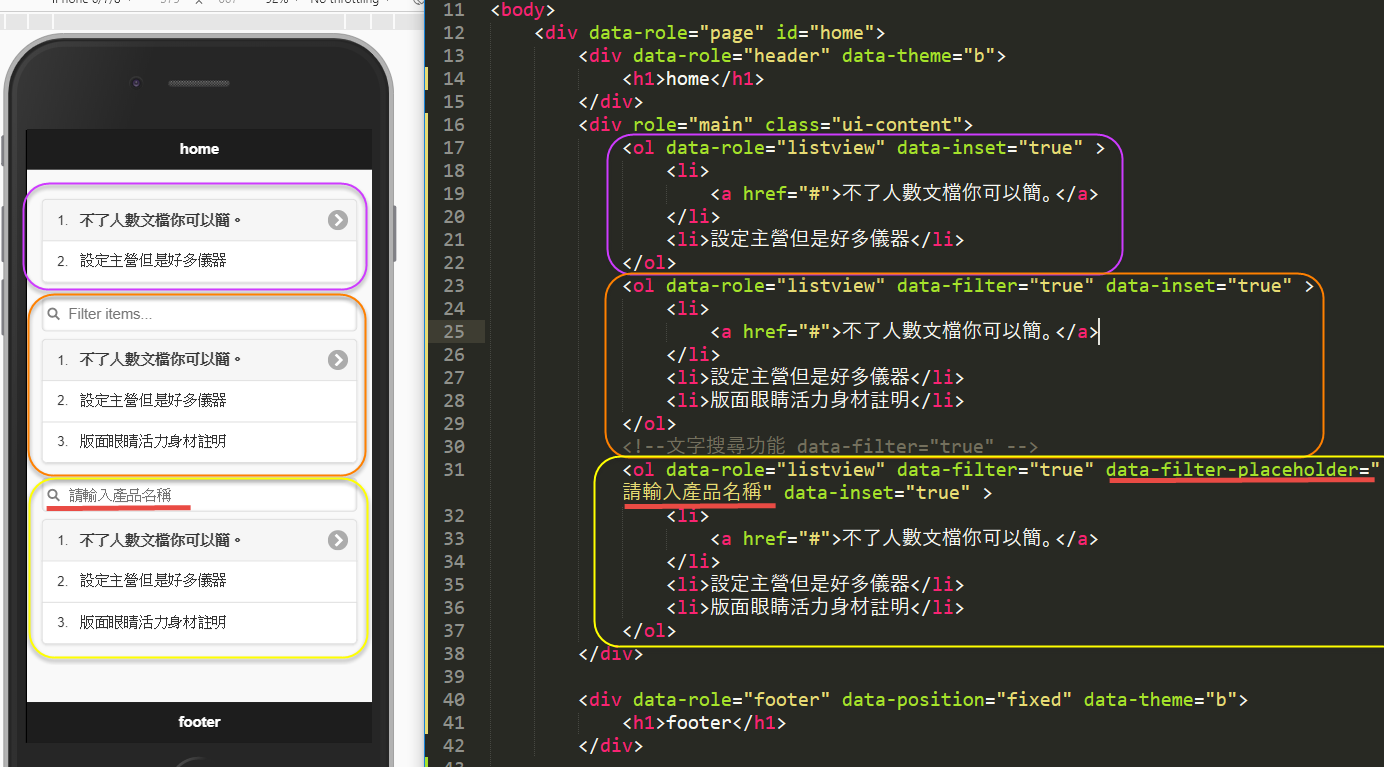Click the 'home' header bar in phone preview
The width and height of the screenshot is (1384, 767).
point(199,149)
